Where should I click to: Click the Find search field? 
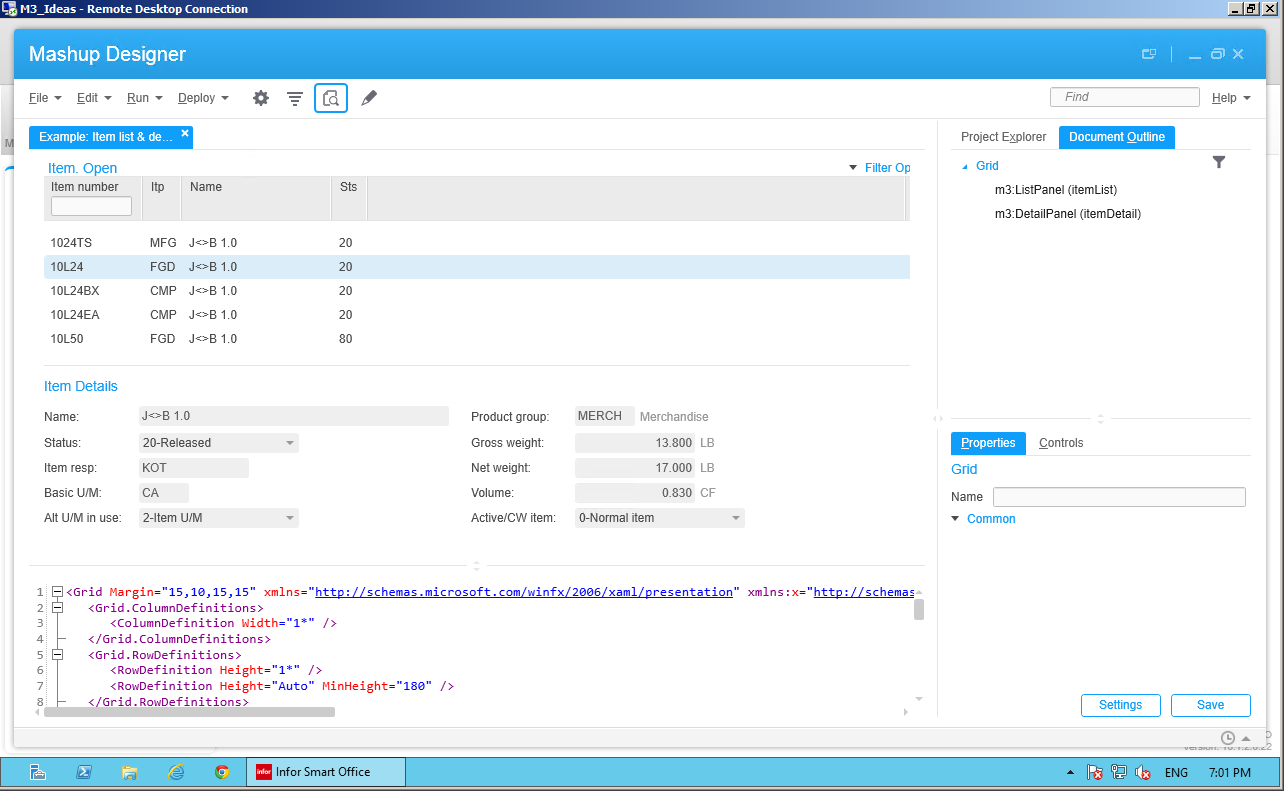[1124, 97]
